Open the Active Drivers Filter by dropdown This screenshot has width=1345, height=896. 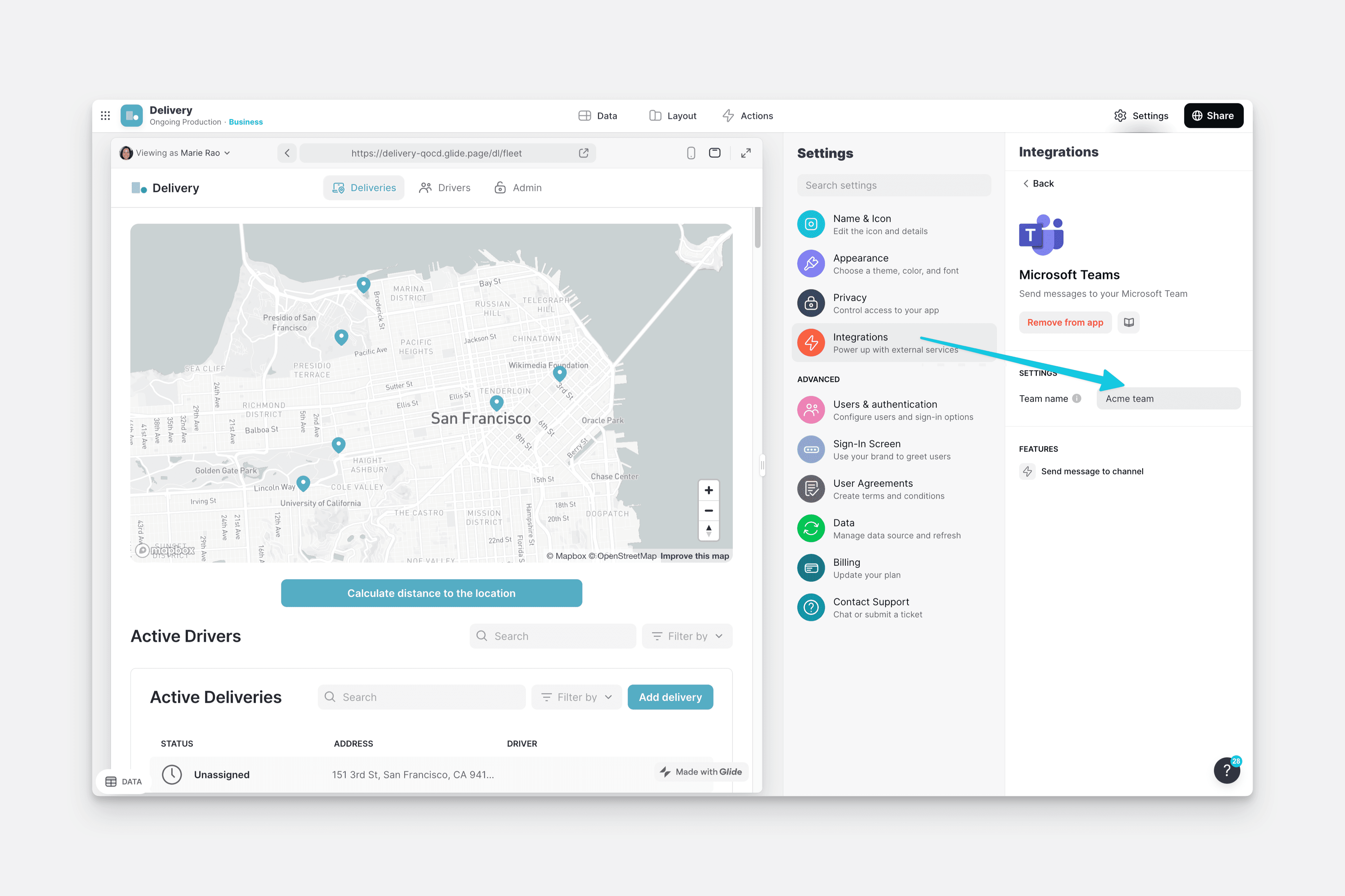pyautogui.click(x=687, y=636)
